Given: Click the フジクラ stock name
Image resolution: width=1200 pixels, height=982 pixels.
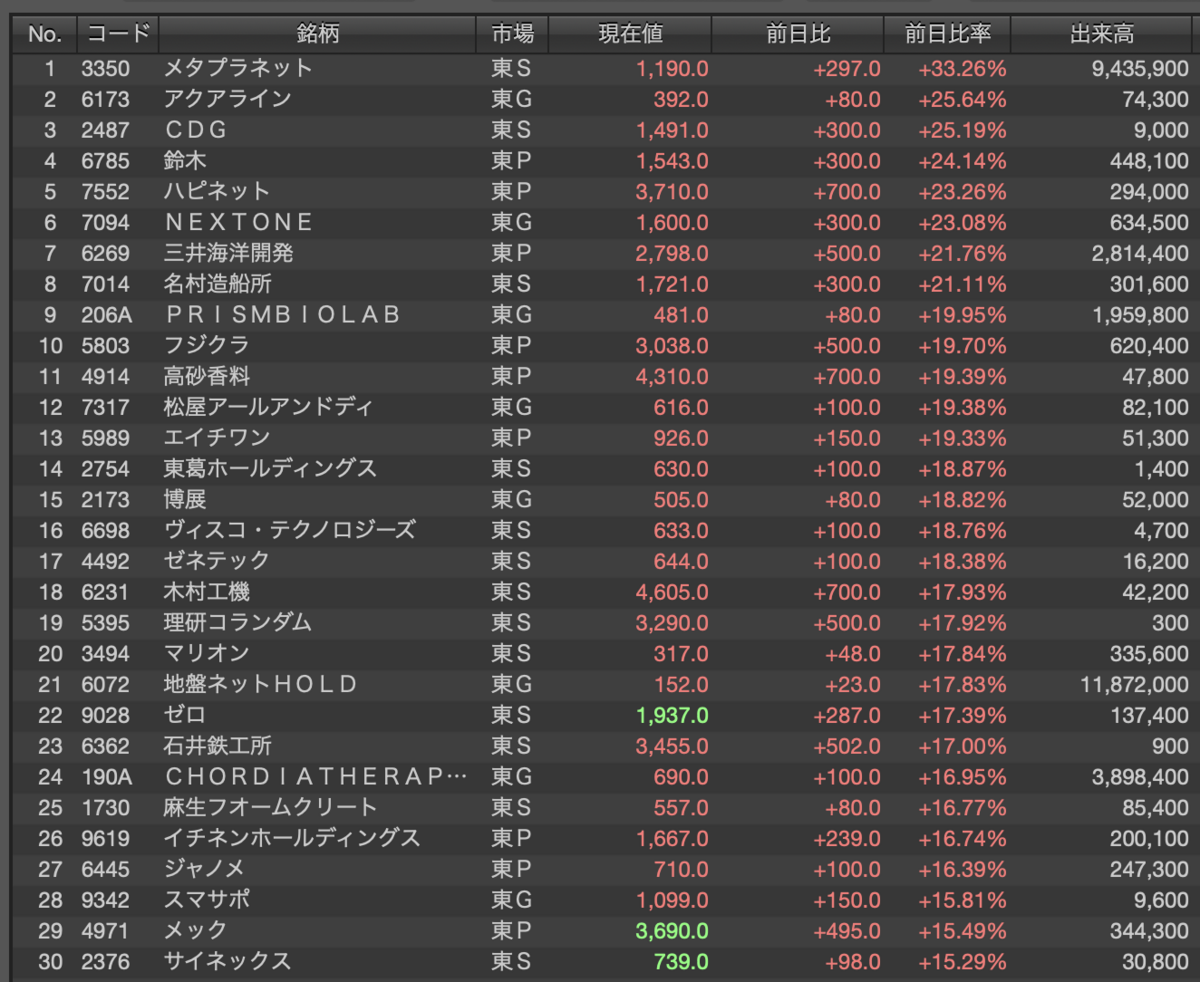Looking at the screenshot, I should [206, 347].
